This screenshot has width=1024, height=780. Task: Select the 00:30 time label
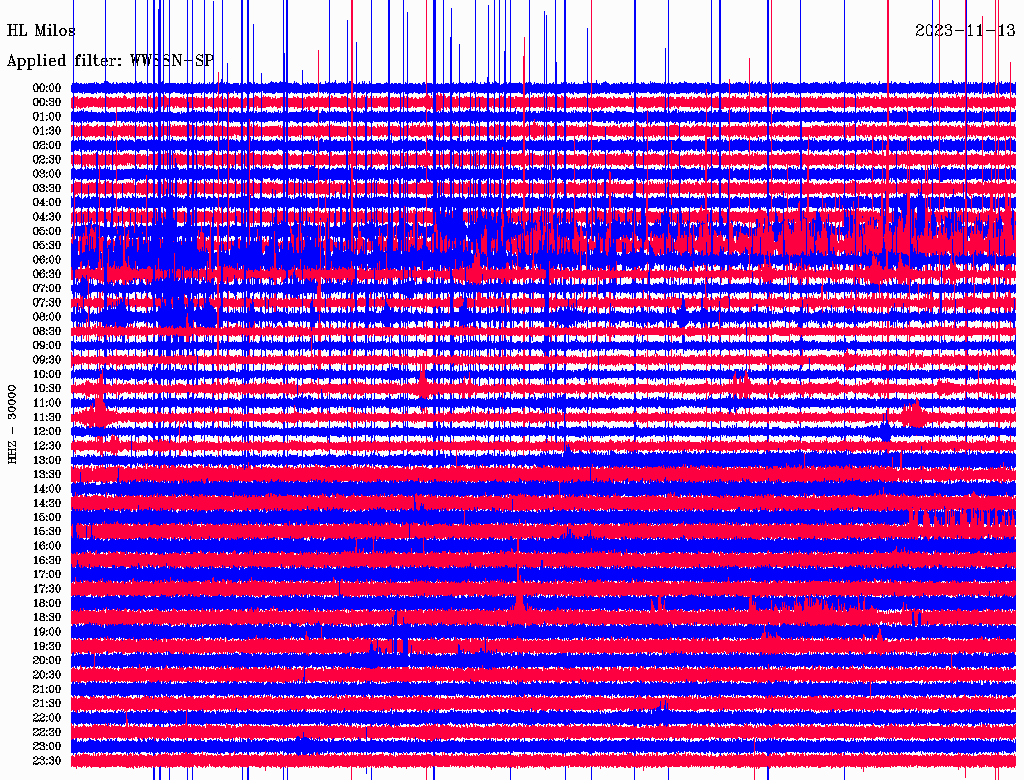pos(47,102)
